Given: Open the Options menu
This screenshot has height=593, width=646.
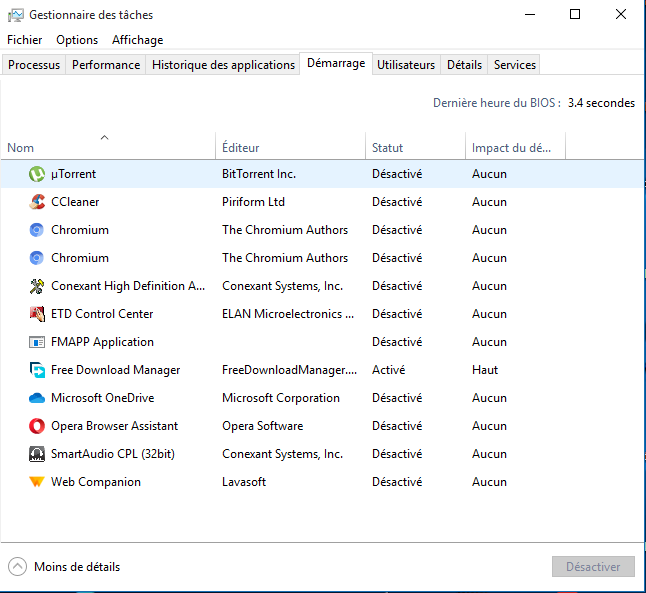Looking at the screenshot, I should [77, 40].
